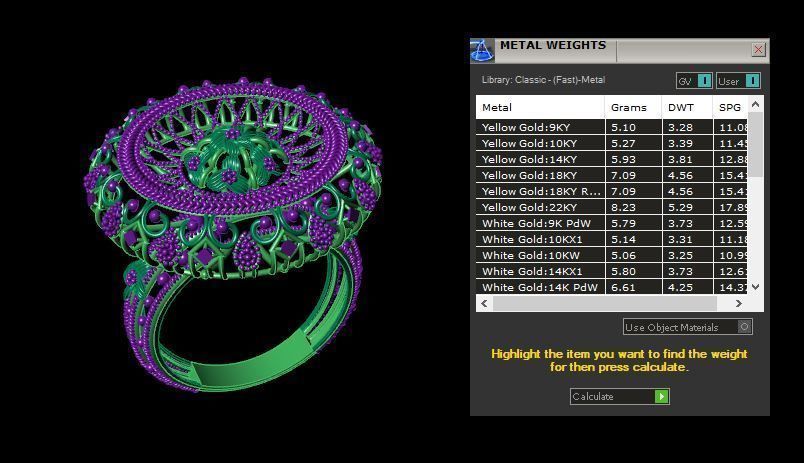This screenshot has height=463, width=804.
Task: Select the White Gold:9K PdW row
Action: (x=612, y=223)
